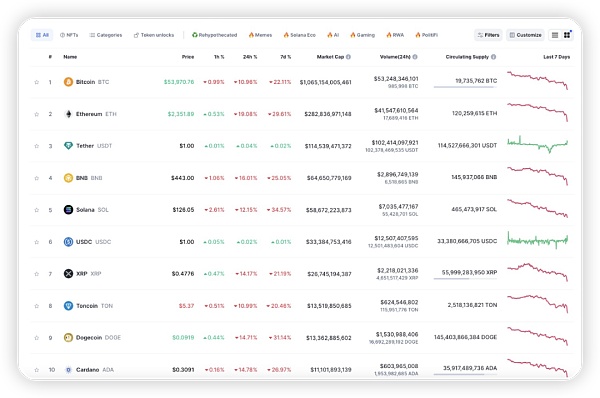600x398 pixels.
Task: Open the Ethereum 7-day sparkline chart
Action: pos(538,112)
